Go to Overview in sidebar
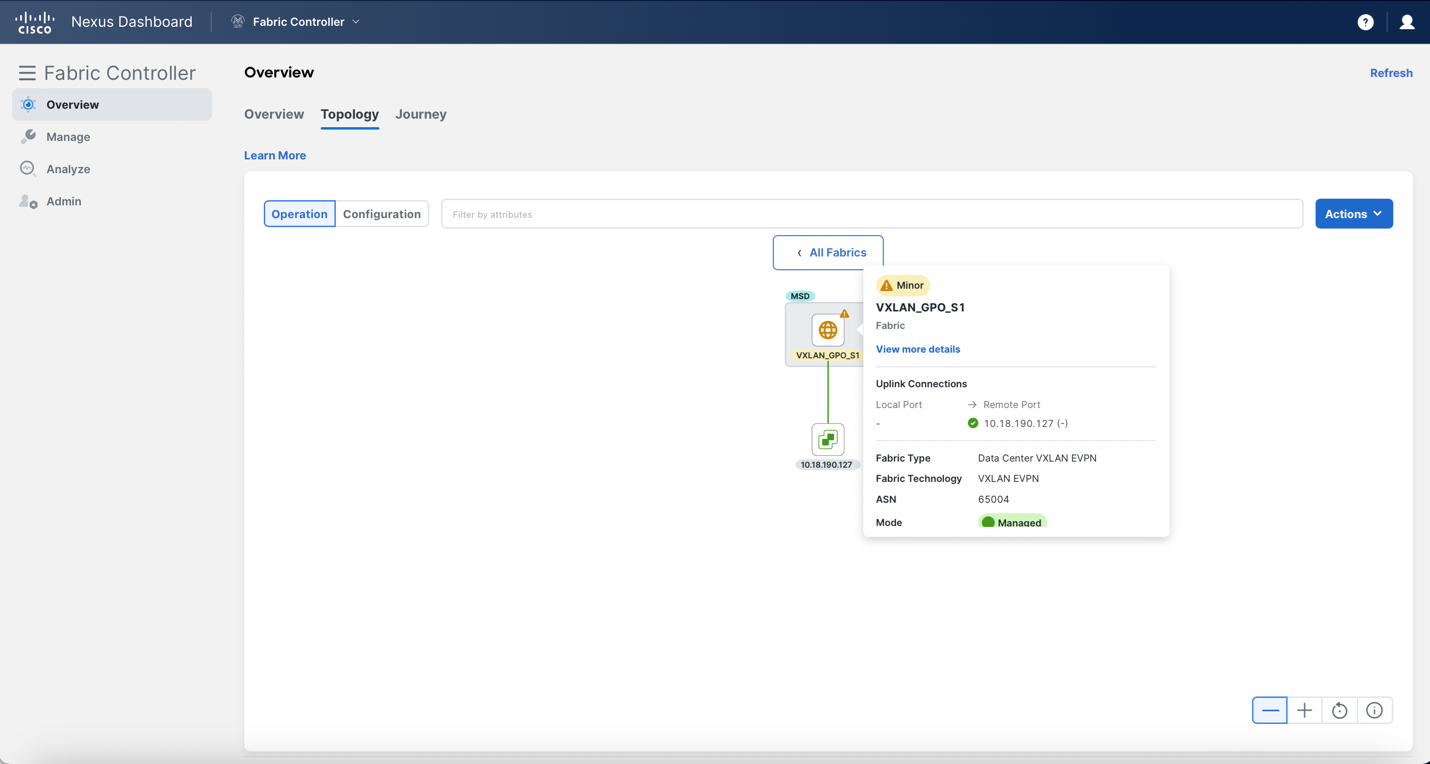This screenshot has height=764, width=1430. [112, 104]
